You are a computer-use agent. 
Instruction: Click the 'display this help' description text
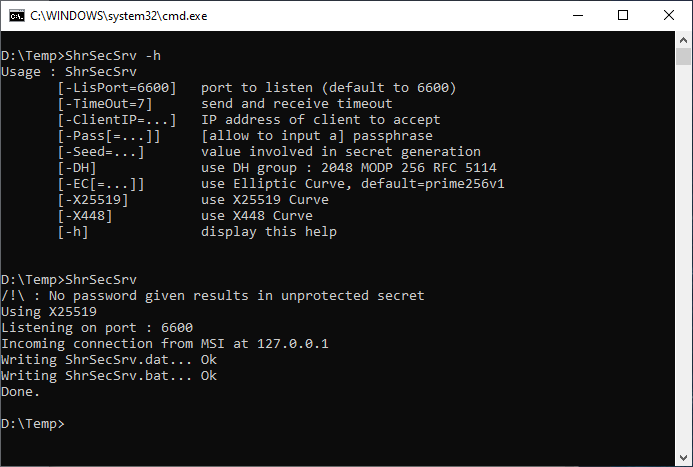click(x=269, y=232)
